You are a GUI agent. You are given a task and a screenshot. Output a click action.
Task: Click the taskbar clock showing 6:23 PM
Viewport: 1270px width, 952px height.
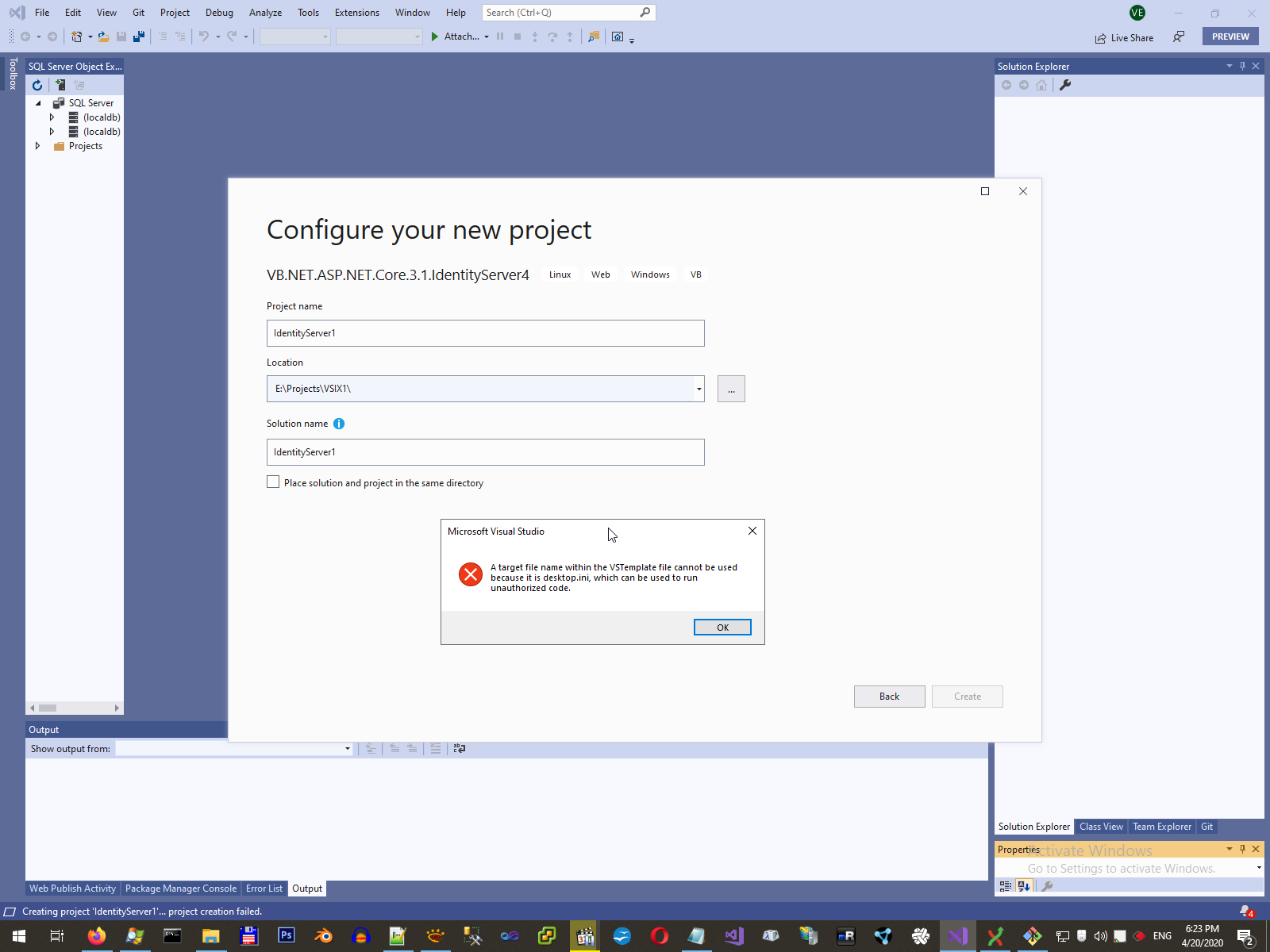[x=1202, y=936]
